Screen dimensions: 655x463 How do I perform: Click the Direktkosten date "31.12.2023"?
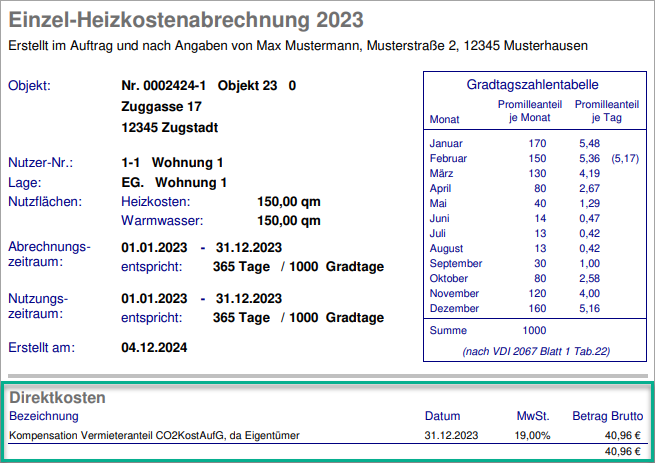451,436
